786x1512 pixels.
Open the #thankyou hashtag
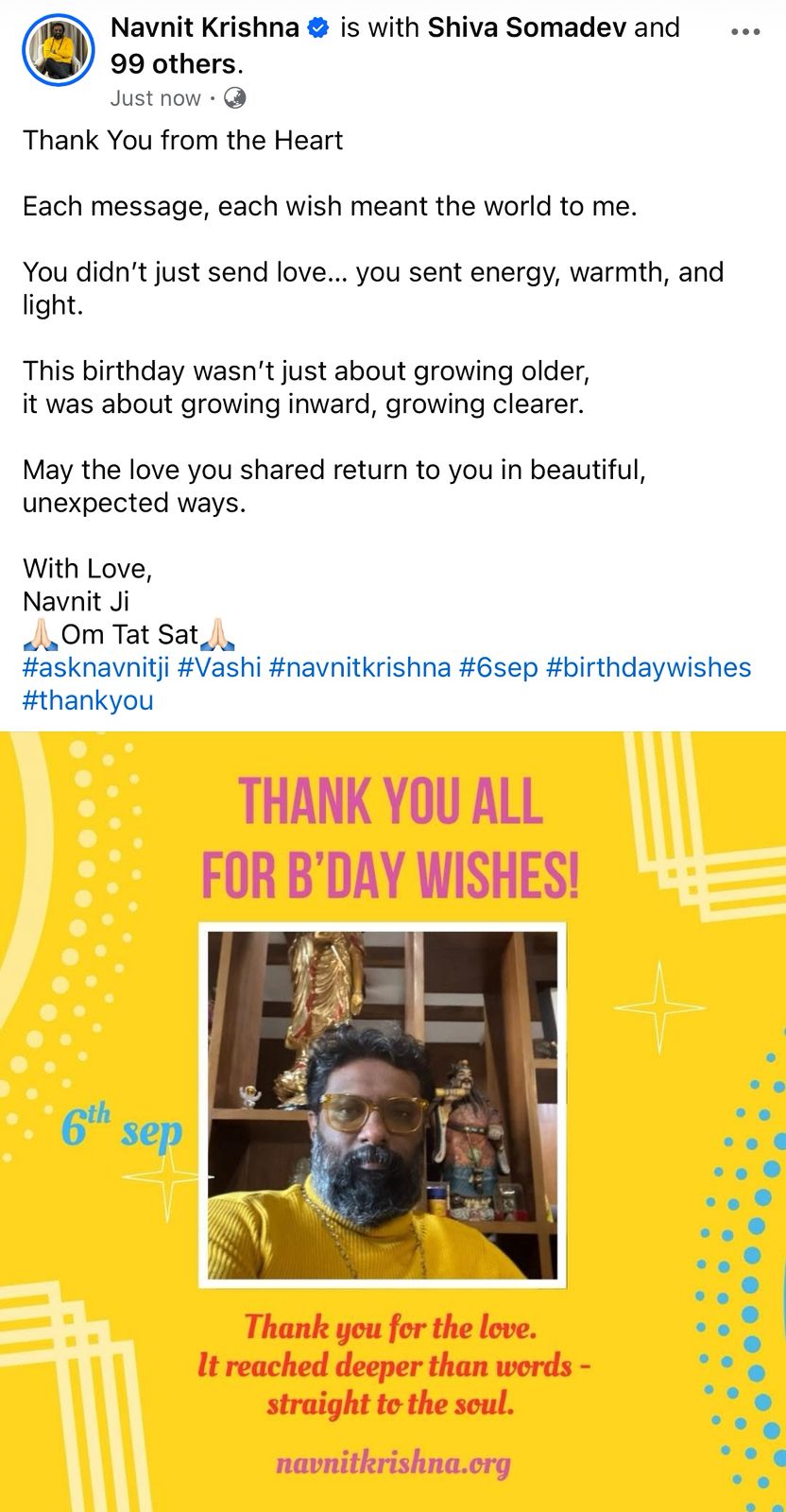pyautogui.click(x=88, y=700)
